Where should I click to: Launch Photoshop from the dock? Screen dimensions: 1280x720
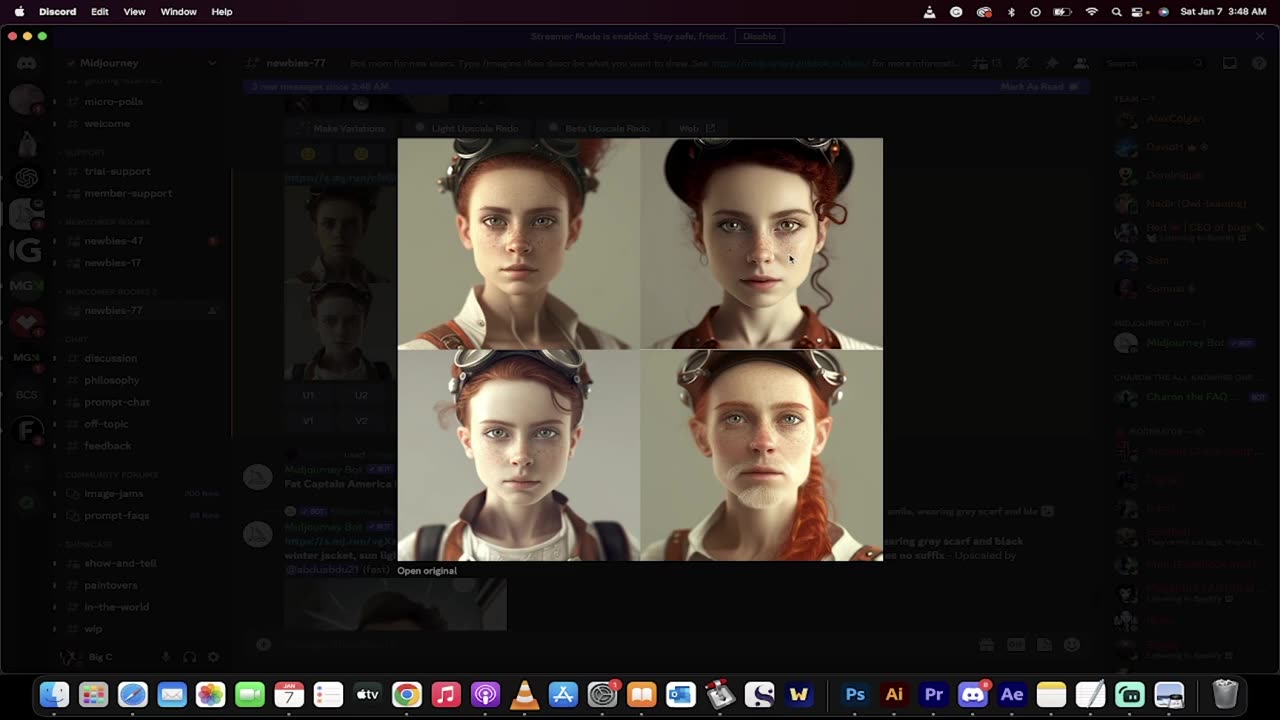855,694
